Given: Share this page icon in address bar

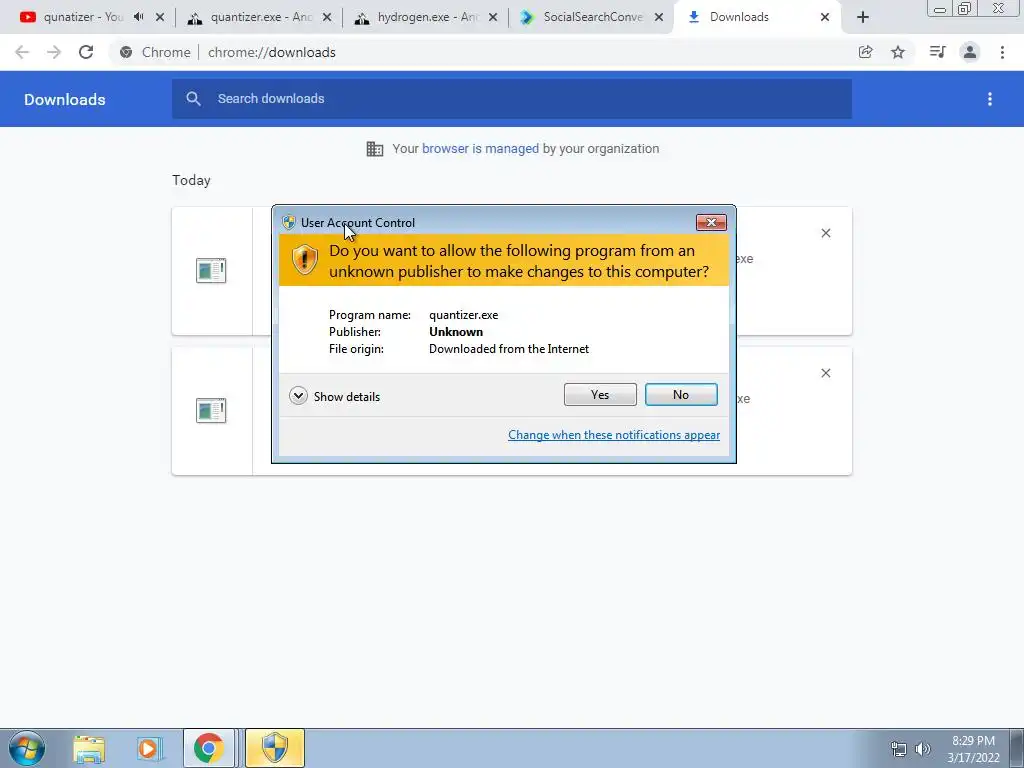Looking at the screenshot, I should [865, 52].
